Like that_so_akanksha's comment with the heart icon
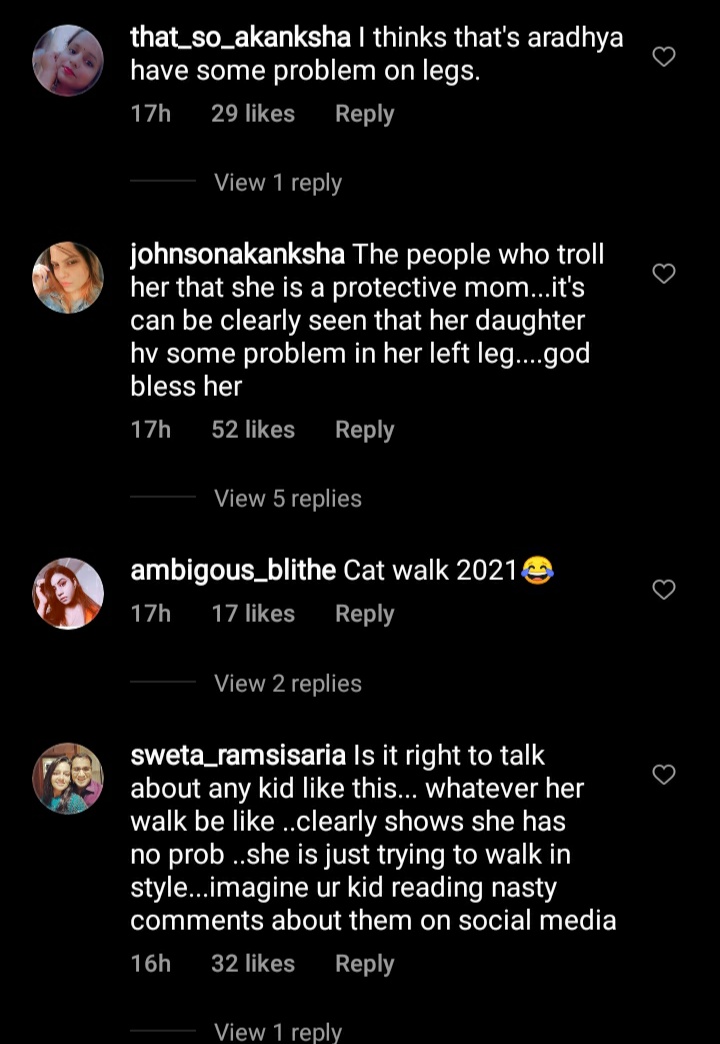The height and width of the screenshot is (1044, 720). (663, 57)
